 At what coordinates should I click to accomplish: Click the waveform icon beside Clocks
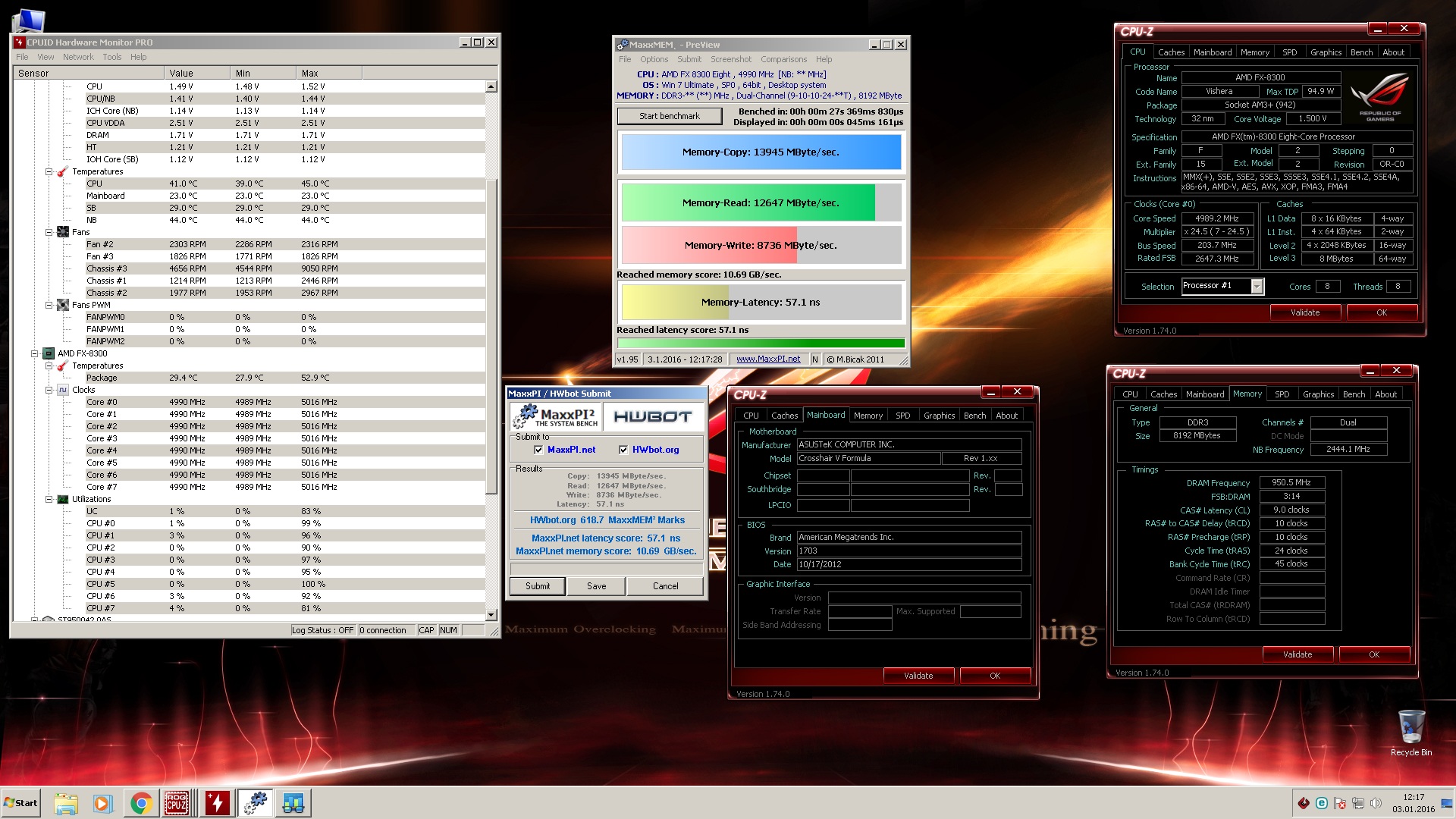[x=63, y=390]
